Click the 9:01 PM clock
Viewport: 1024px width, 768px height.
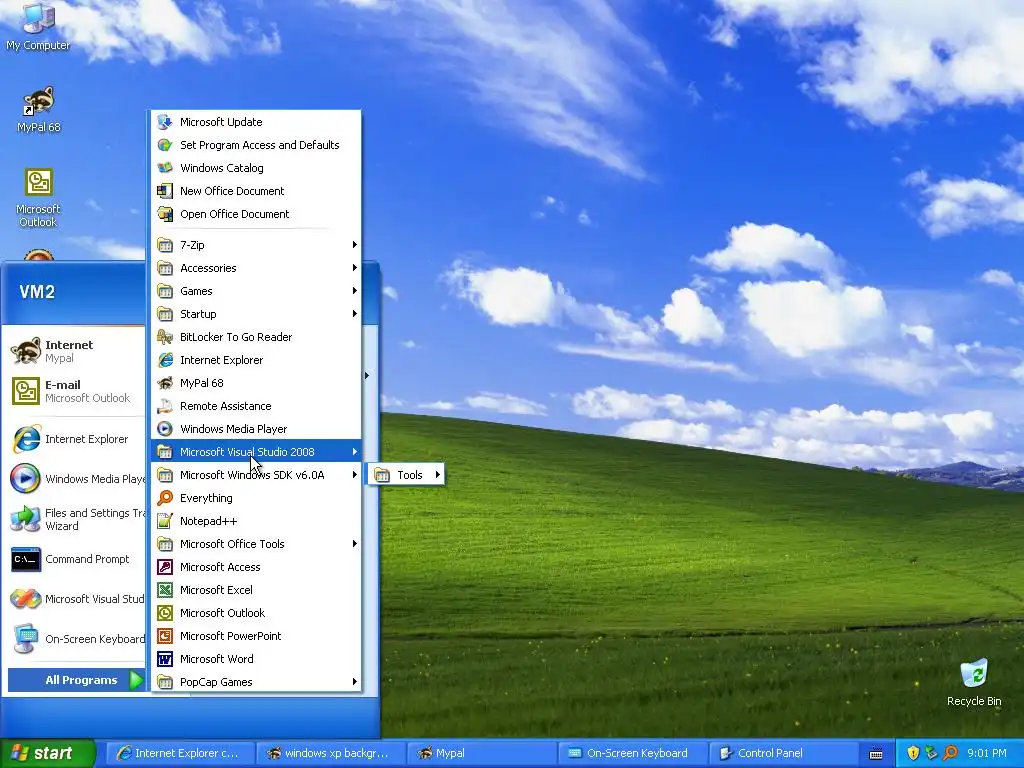tap(987, 753)
